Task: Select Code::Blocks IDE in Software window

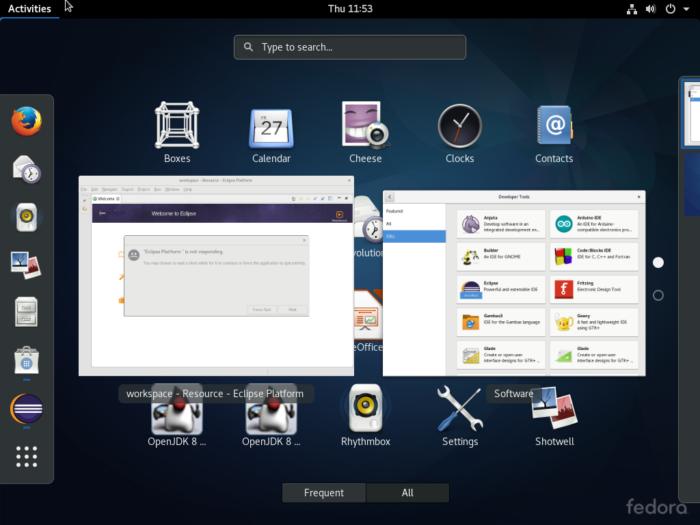Action: (594, 256)
